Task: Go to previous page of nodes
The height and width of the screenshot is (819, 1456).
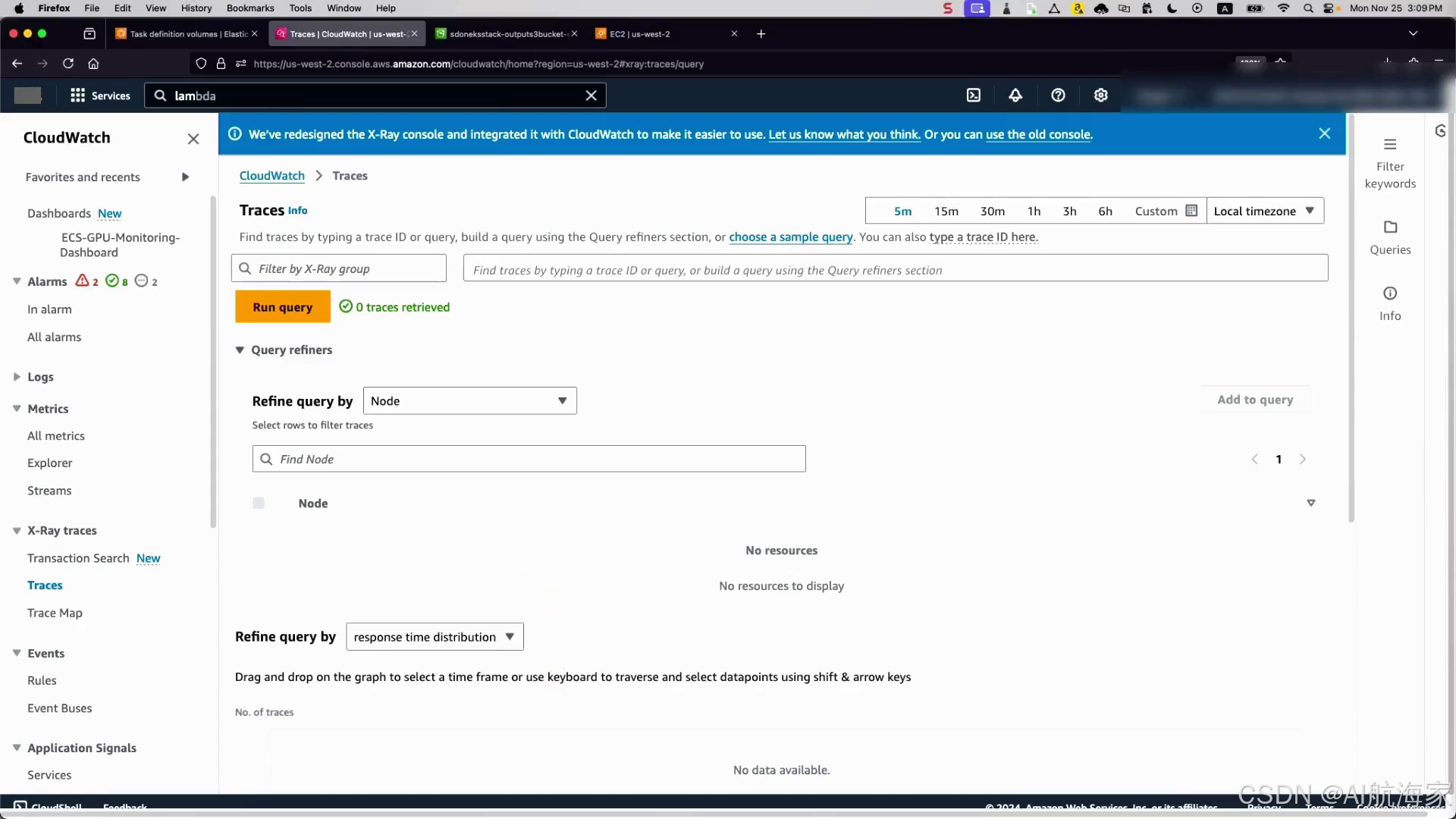Action: point(1254,460)
